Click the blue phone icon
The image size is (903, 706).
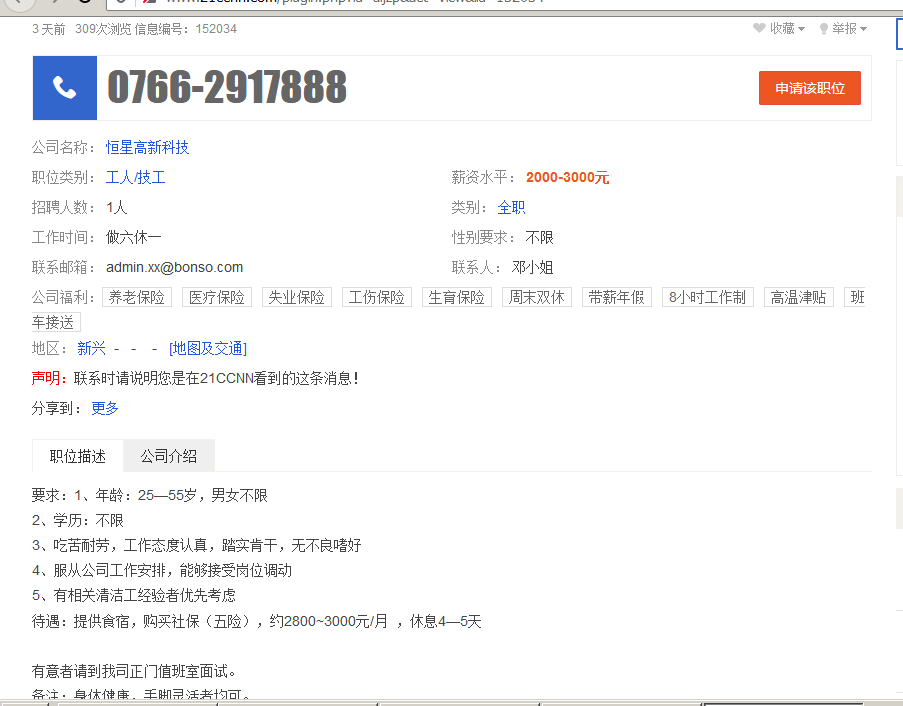(65, 88)
